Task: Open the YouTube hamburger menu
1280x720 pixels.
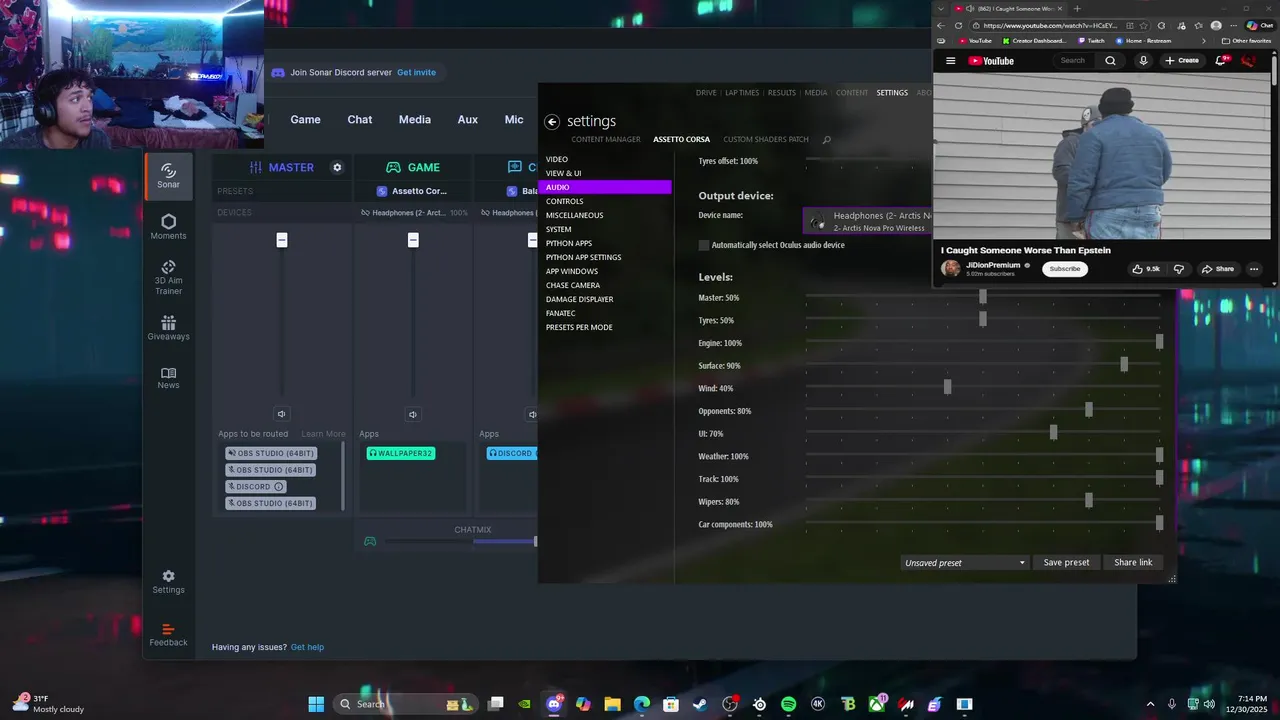Action: tap(950, 61)
